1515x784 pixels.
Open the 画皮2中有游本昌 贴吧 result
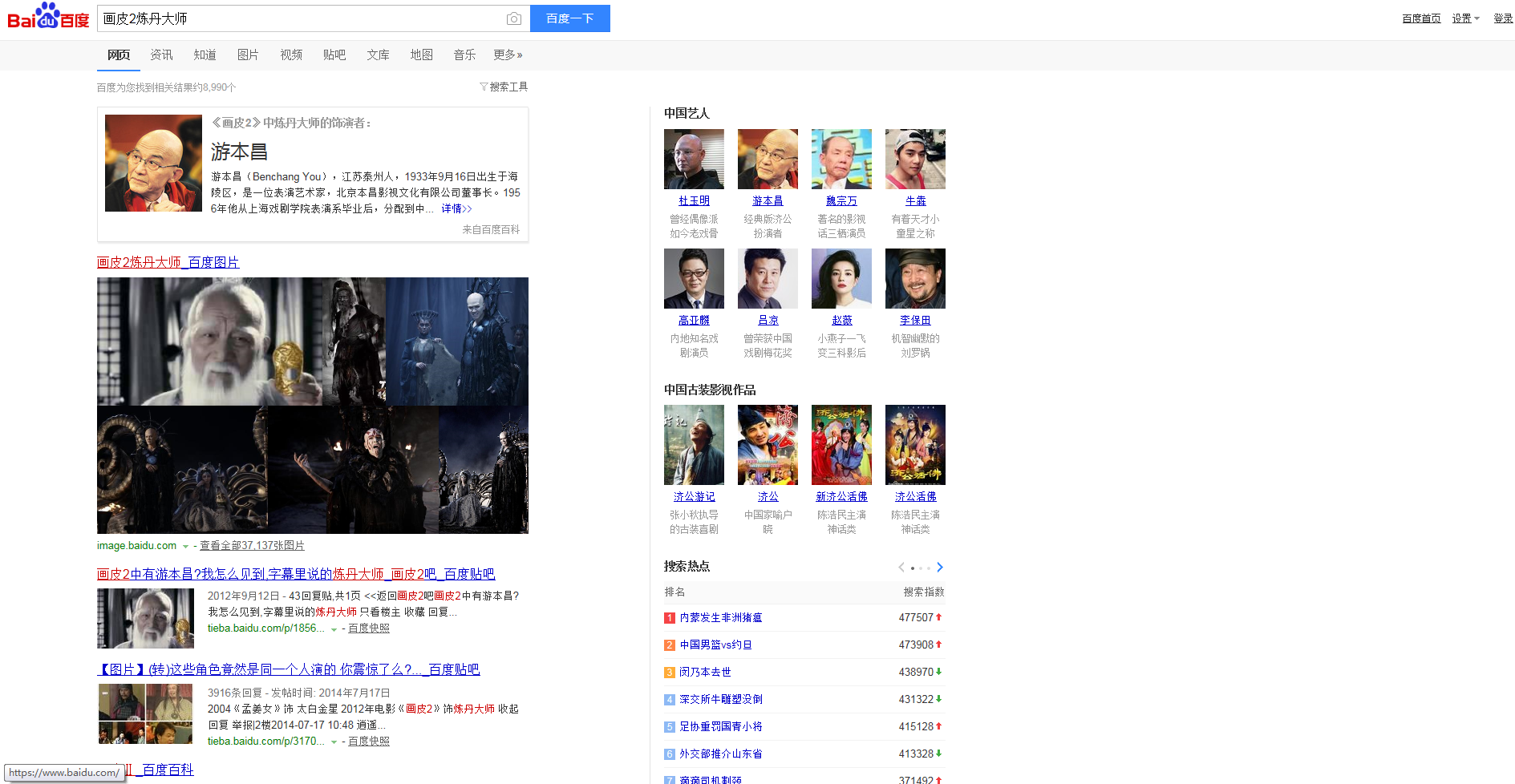click(x=296, y=574)
